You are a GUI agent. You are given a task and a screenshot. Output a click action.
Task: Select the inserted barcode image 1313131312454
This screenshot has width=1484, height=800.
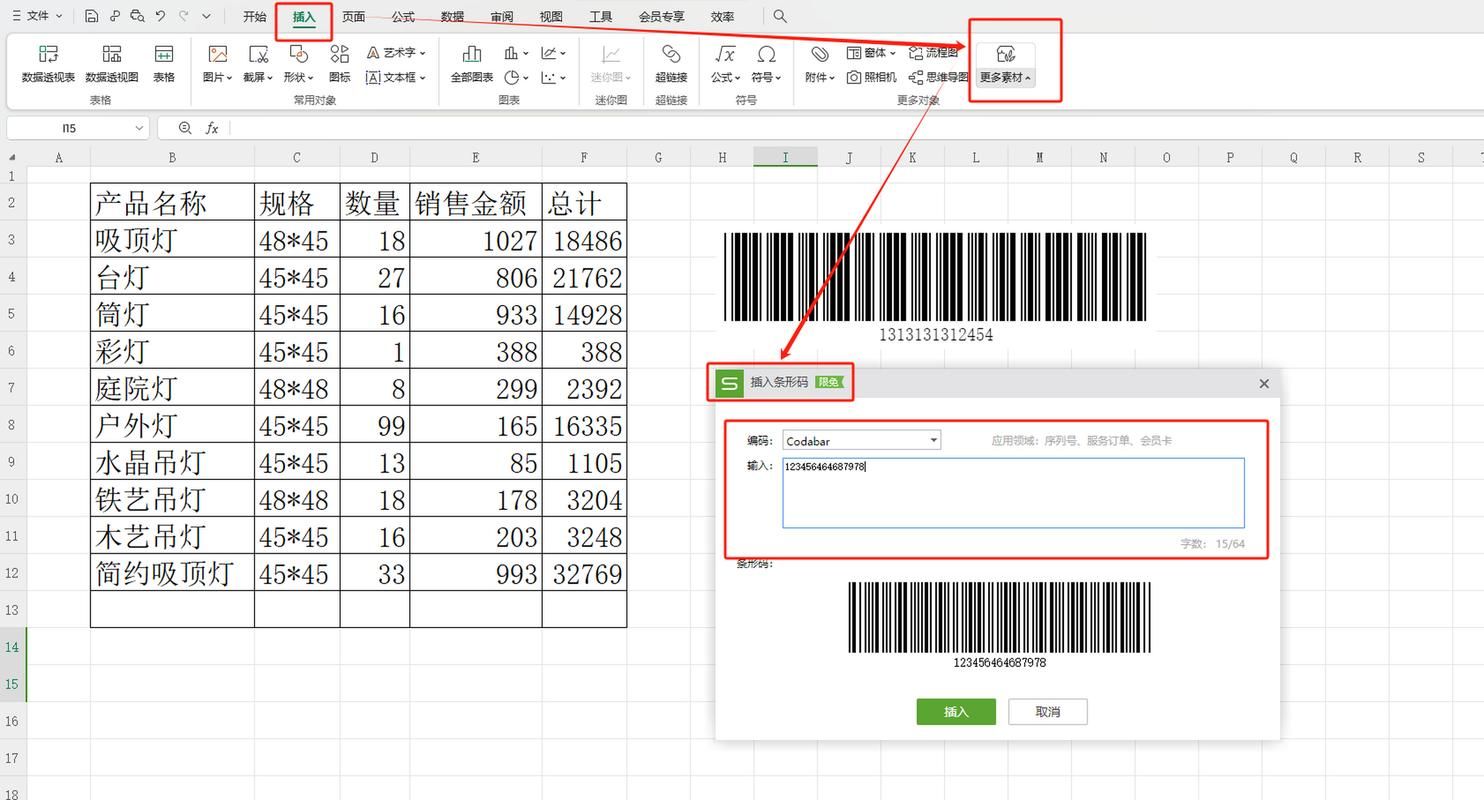(x=936, y=287)
